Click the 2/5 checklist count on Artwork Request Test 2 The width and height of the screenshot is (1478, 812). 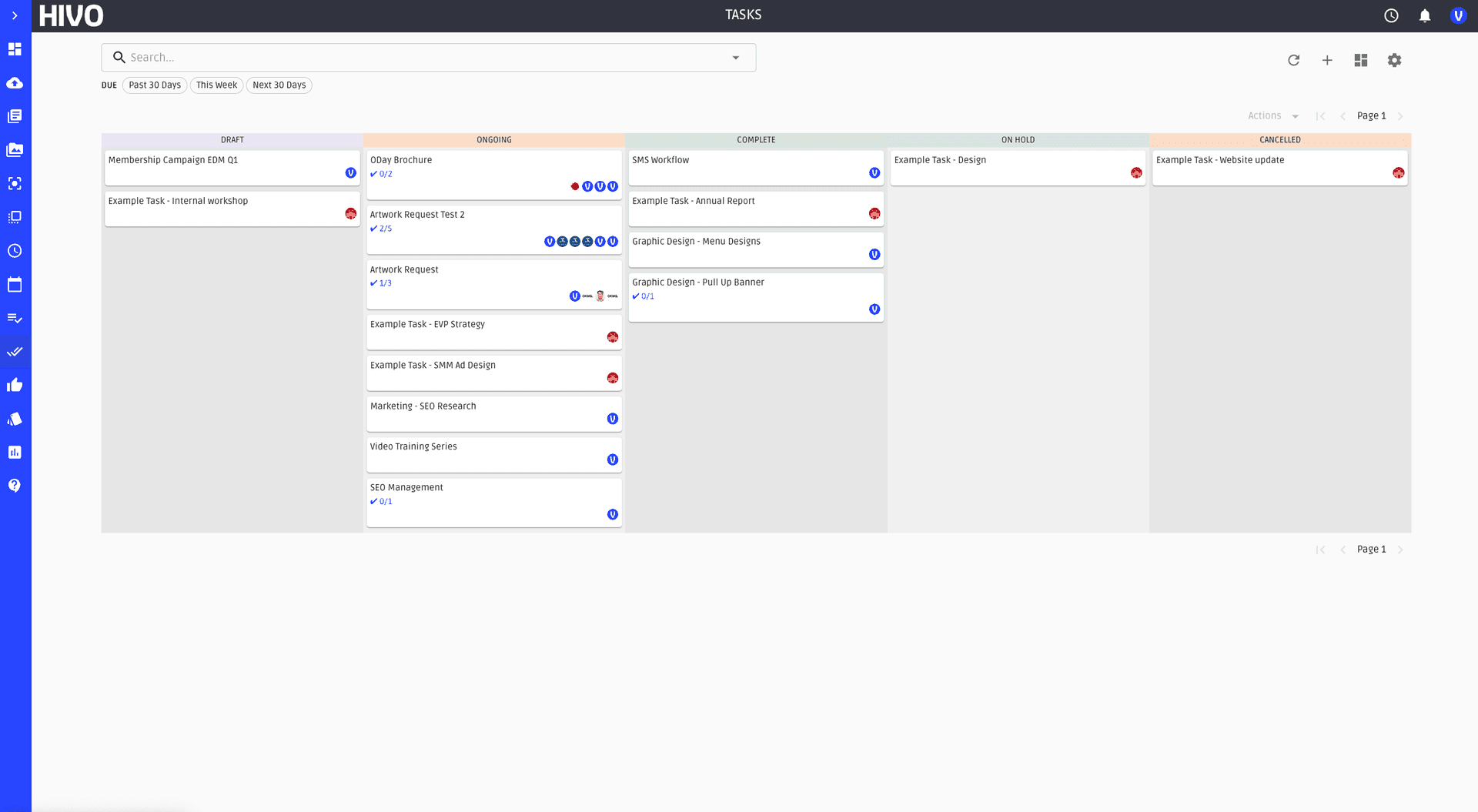pyautogui.click(x=381, y=229)
